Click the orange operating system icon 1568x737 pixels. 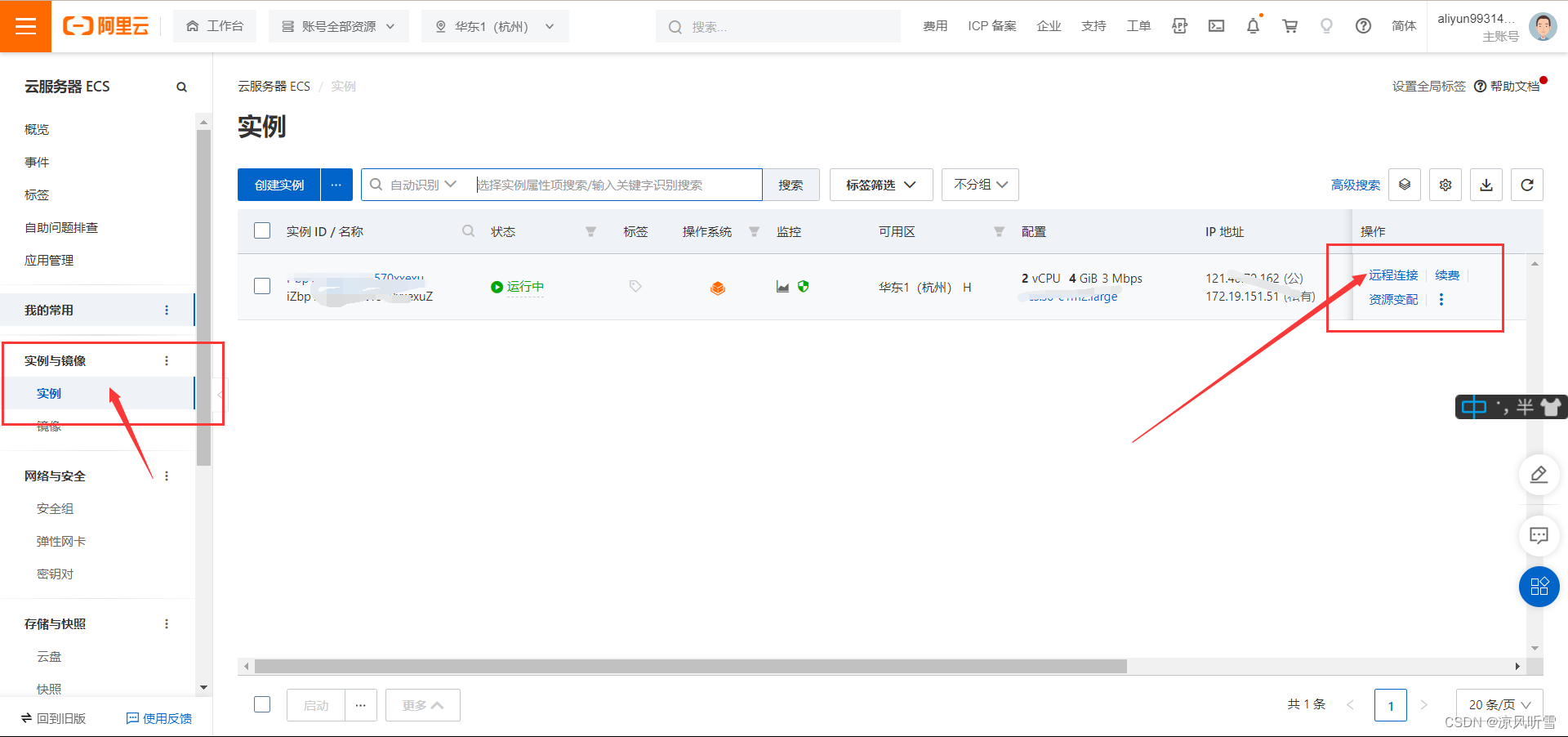pos(718,288)
